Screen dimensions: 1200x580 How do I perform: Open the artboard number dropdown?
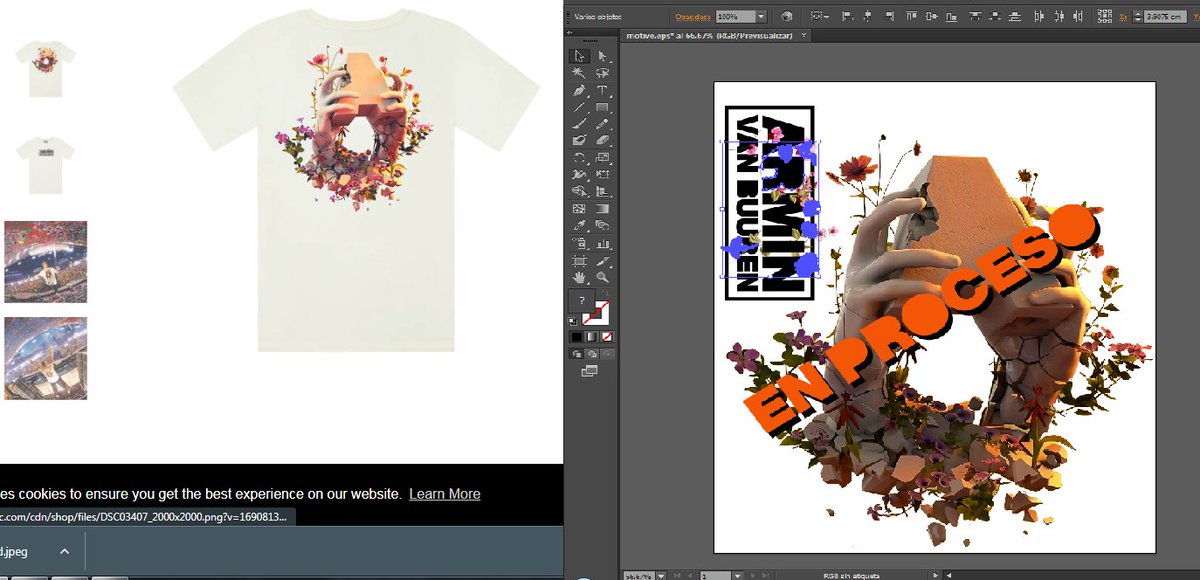point(737,576)
